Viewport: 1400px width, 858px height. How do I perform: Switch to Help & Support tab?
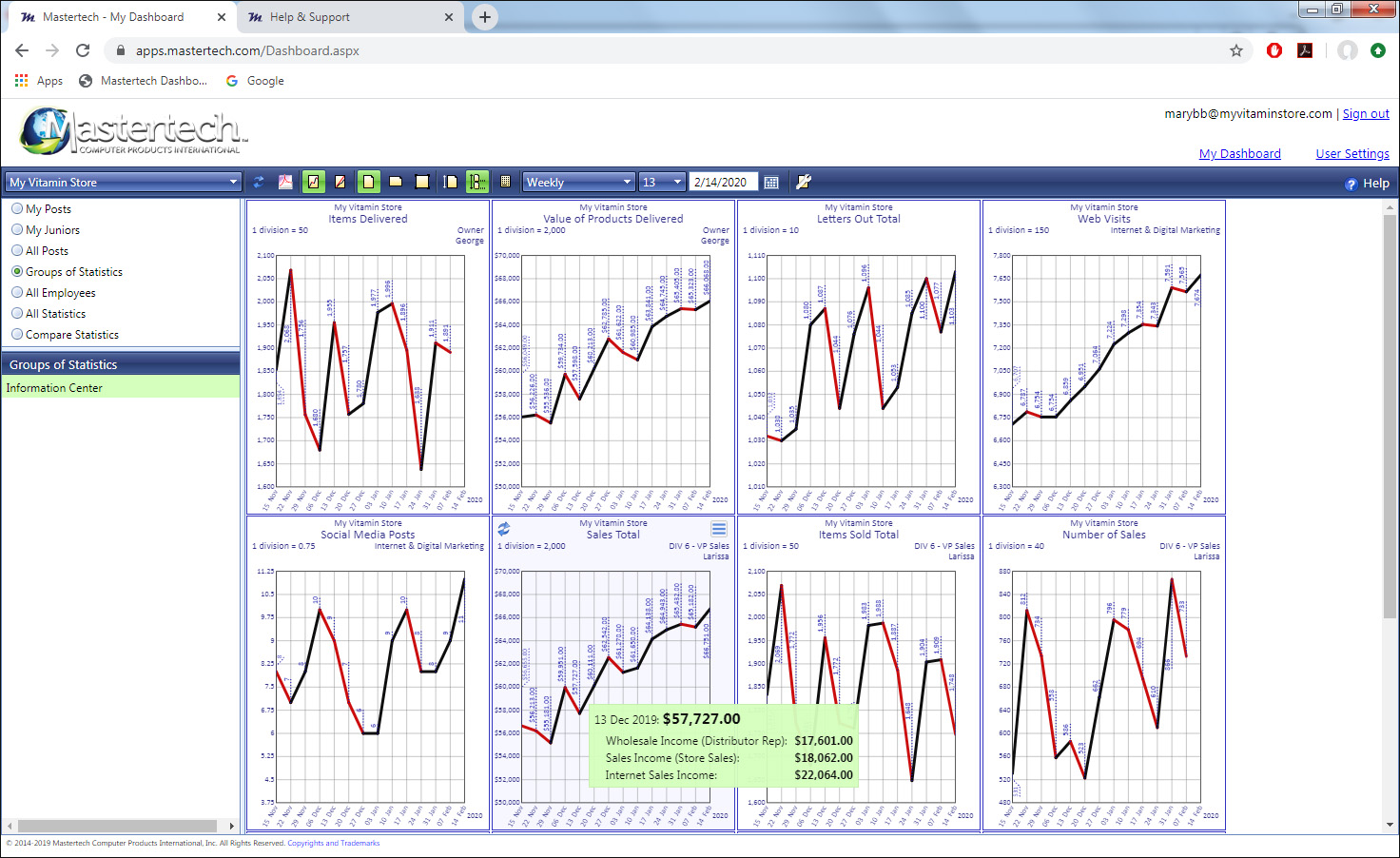pyautogui.click(x=350, y=17)
